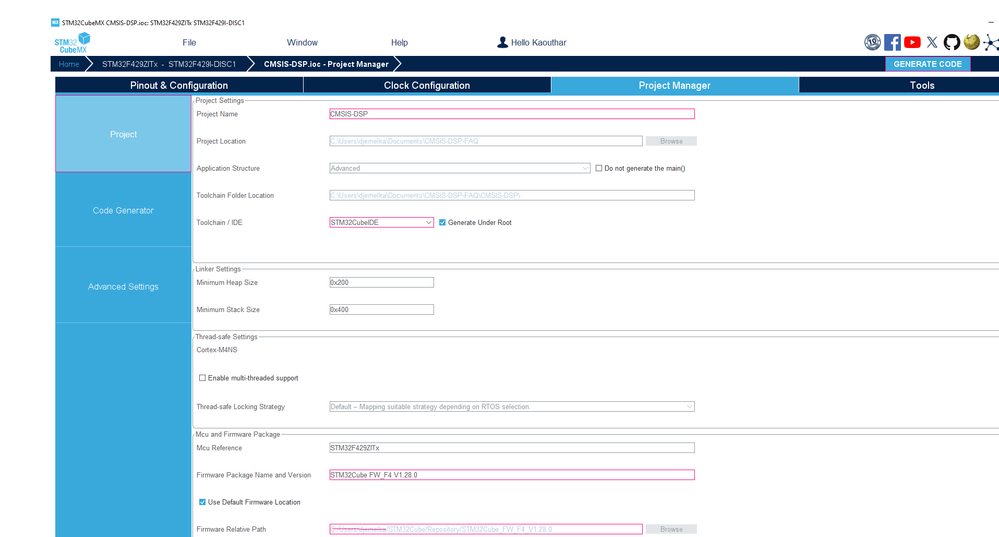Click the ST network star icon

[991, 43]
